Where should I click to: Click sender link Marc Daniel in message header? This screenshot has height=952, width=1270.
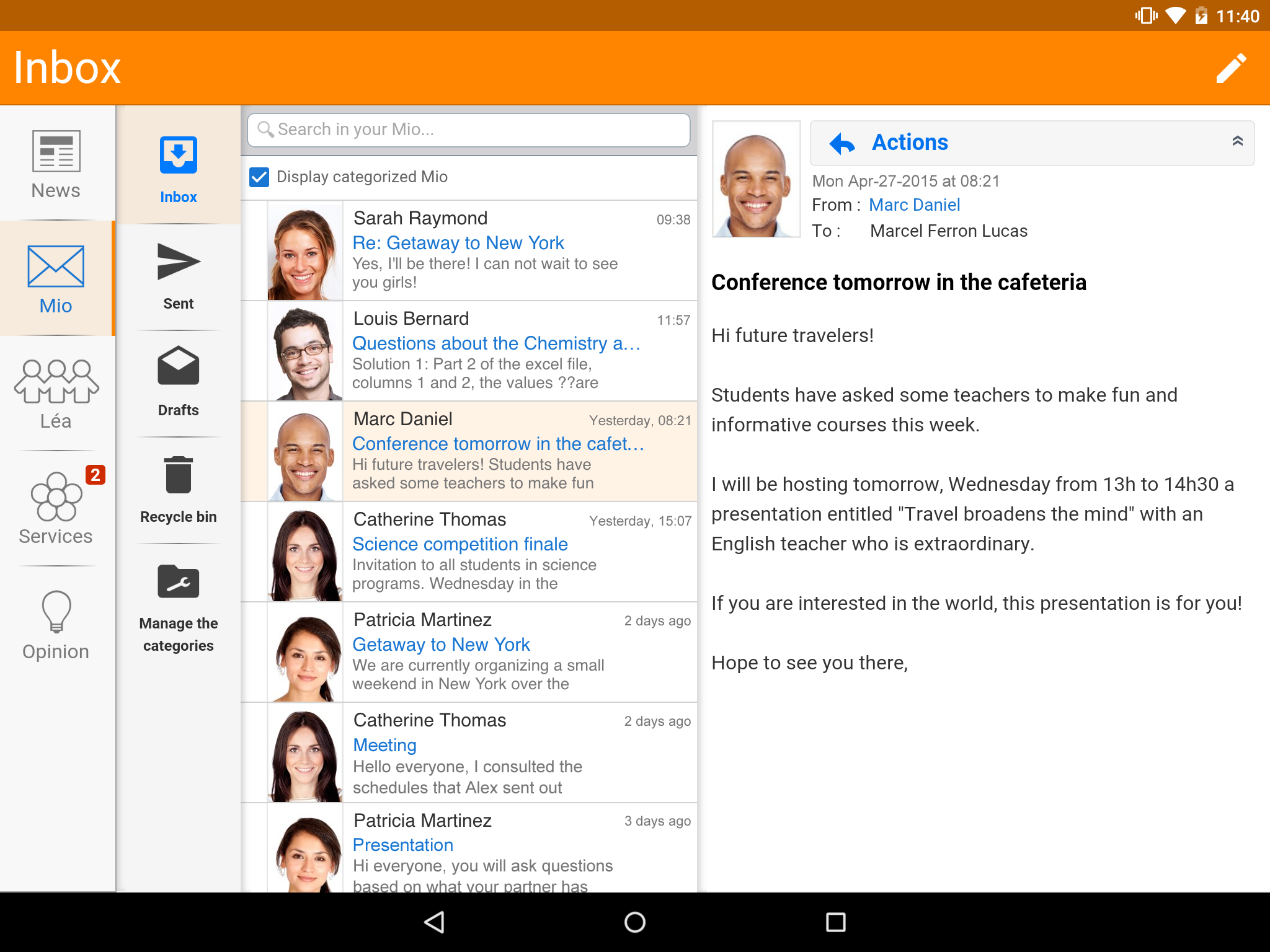pyautogui.click(x=914, y=205)
